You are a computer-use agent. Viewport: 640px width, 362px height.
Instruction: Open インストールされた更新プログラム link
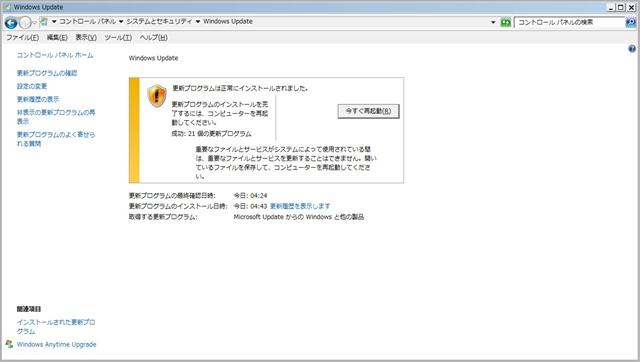point(56,326)
